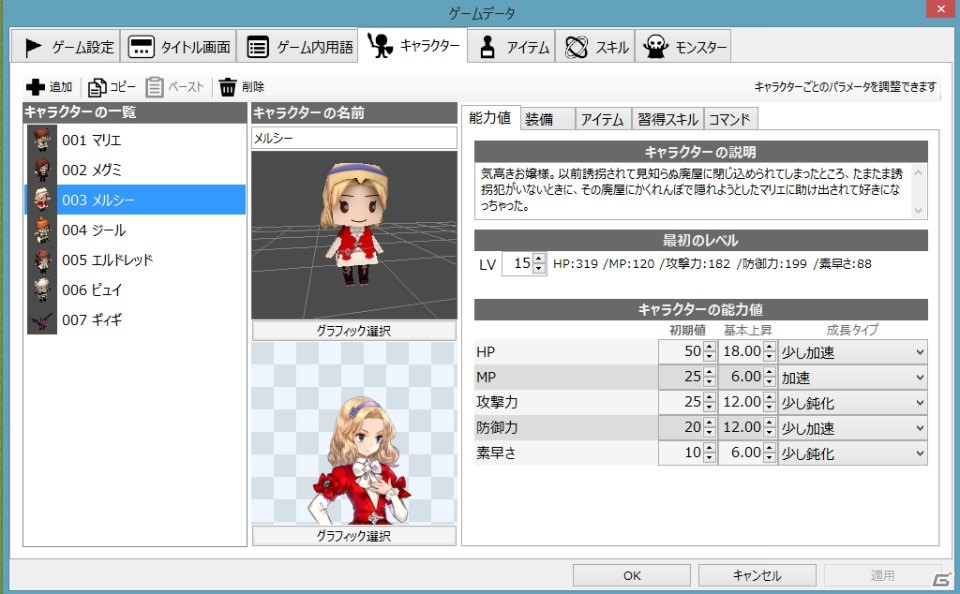960x594 pixels.
Task: Open the 素早さ growth type dropdown
Action: tap(852, 453)
